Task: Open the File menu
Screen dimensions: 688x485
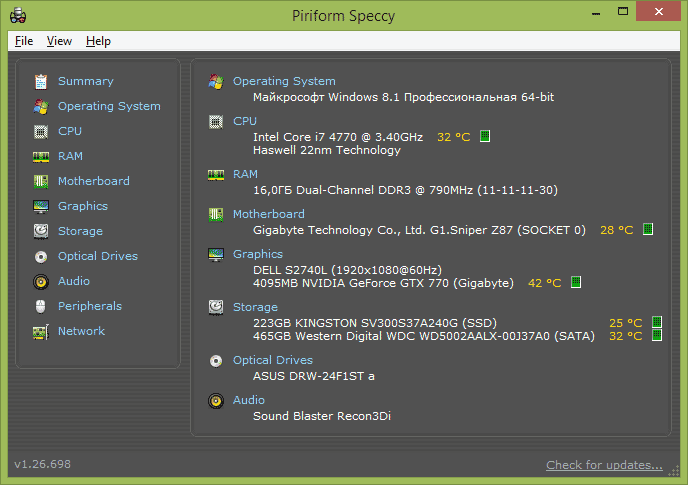Action: click(24, 41)
